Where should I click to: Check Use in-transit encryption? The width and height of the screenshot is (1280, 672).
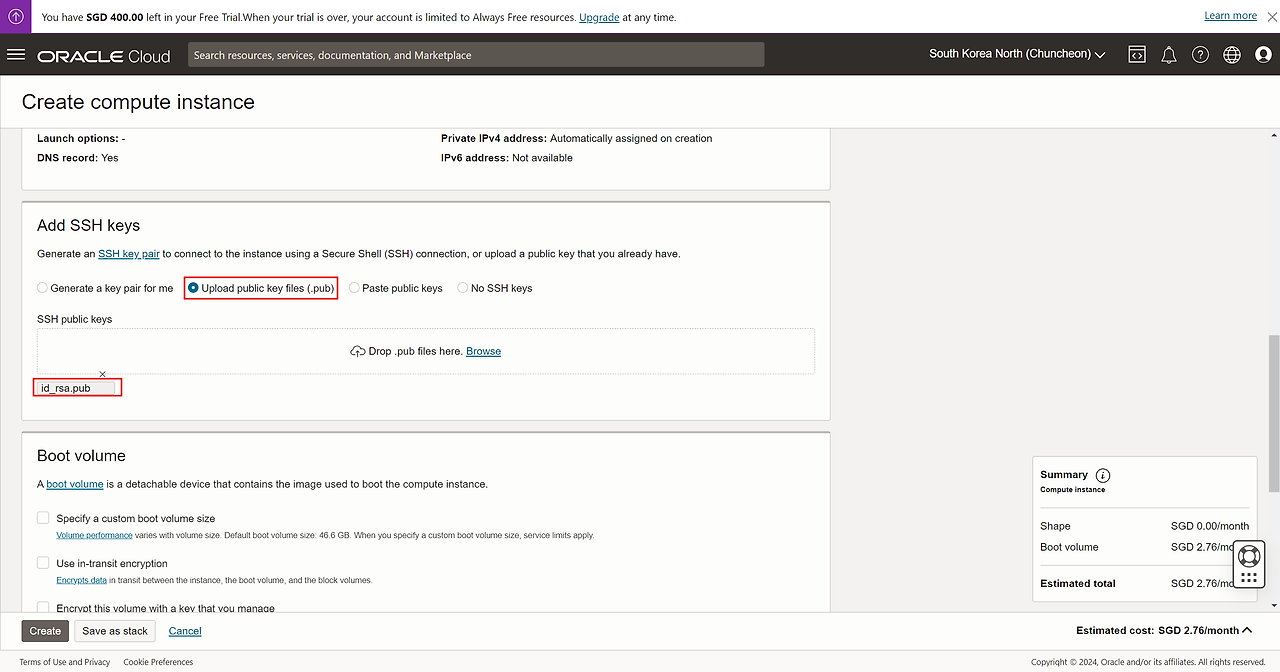(x=43, y=563)
